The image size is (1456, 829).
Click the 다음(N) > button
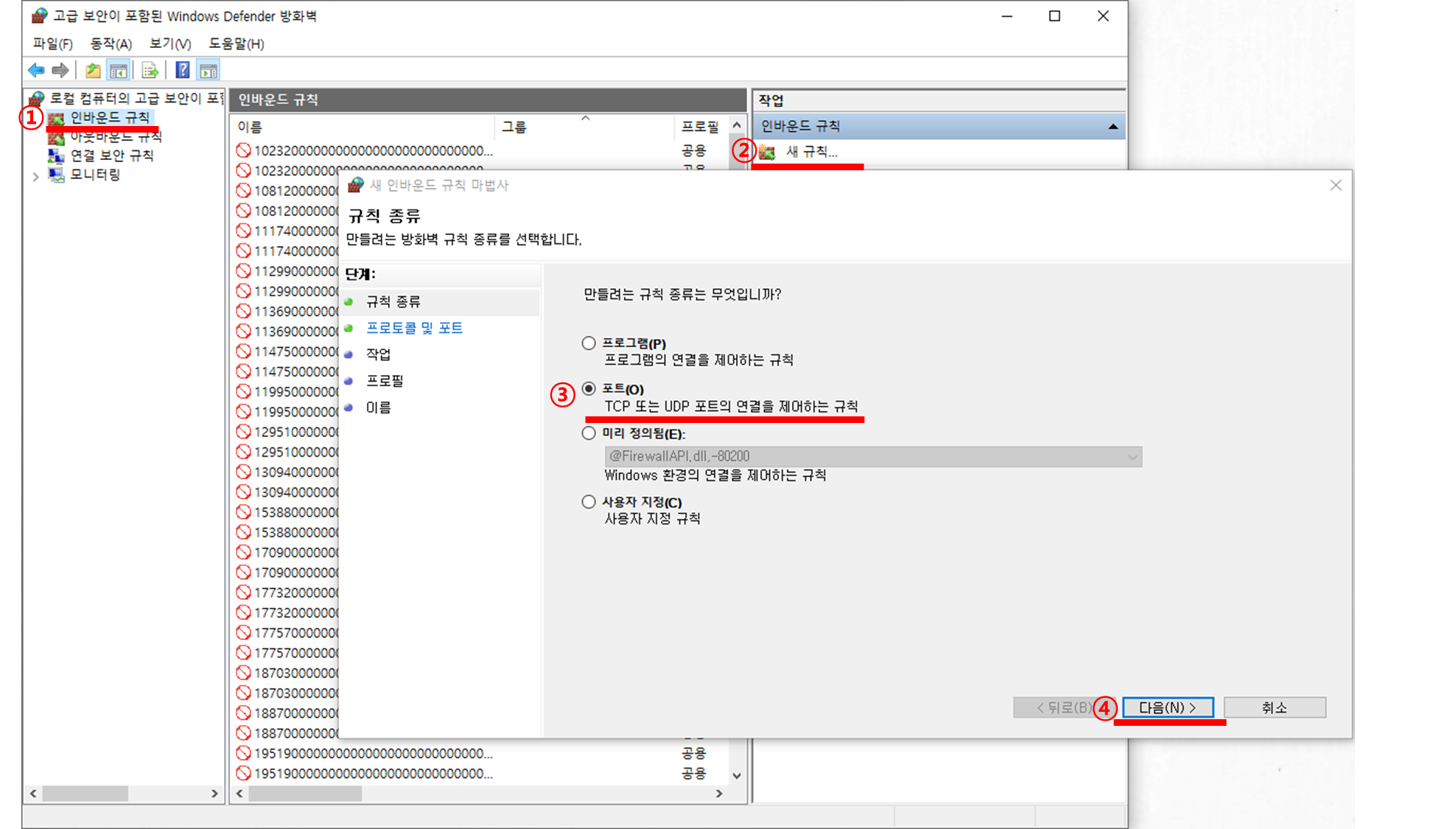1168,707
